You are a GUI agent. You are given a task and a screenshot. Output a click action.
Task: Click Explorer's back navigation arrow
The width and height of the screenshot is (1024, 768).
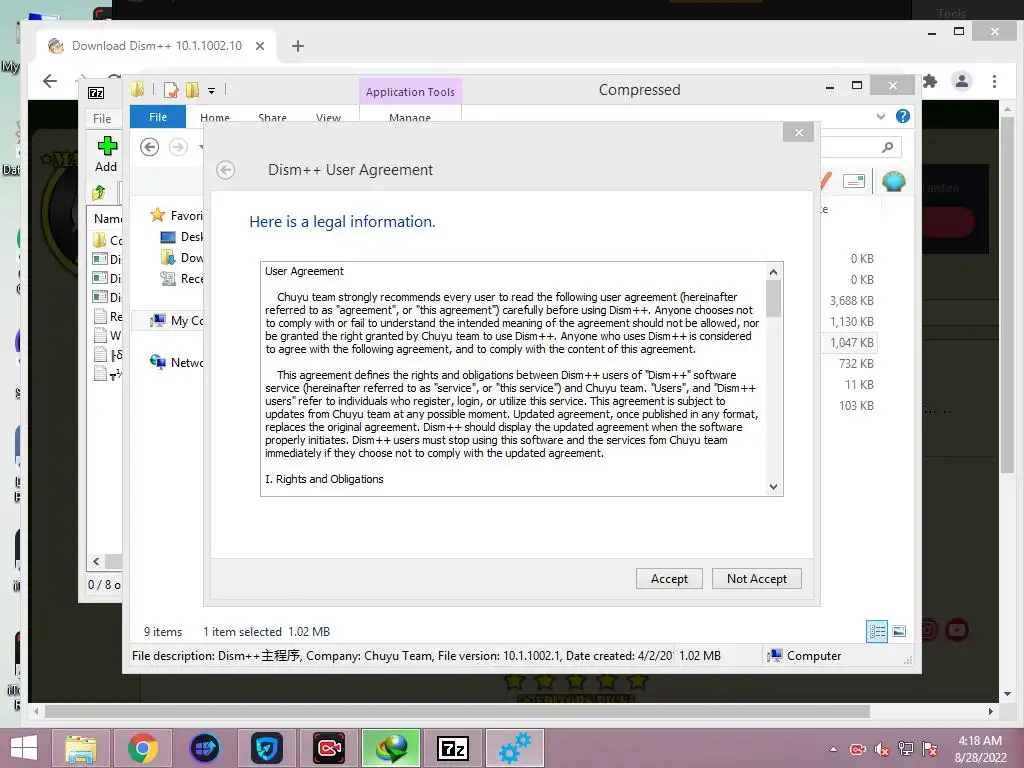click(150, 147)
